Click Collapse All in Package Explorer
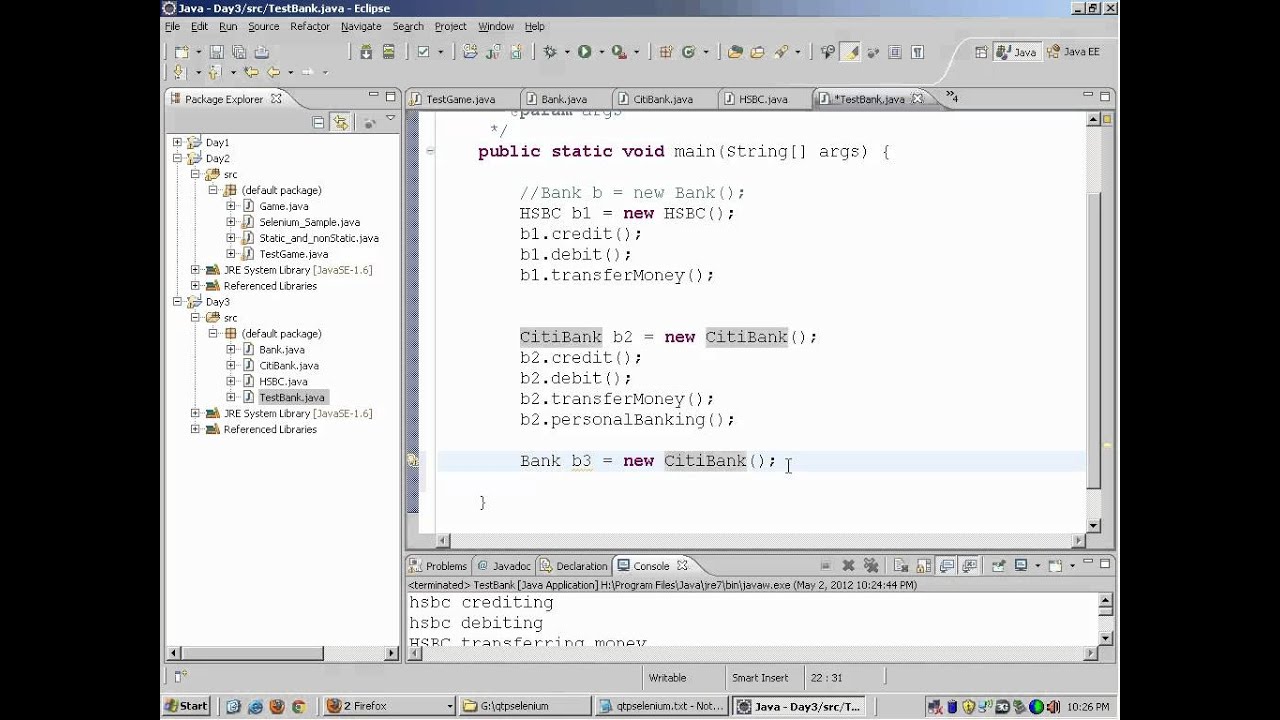 318,122
